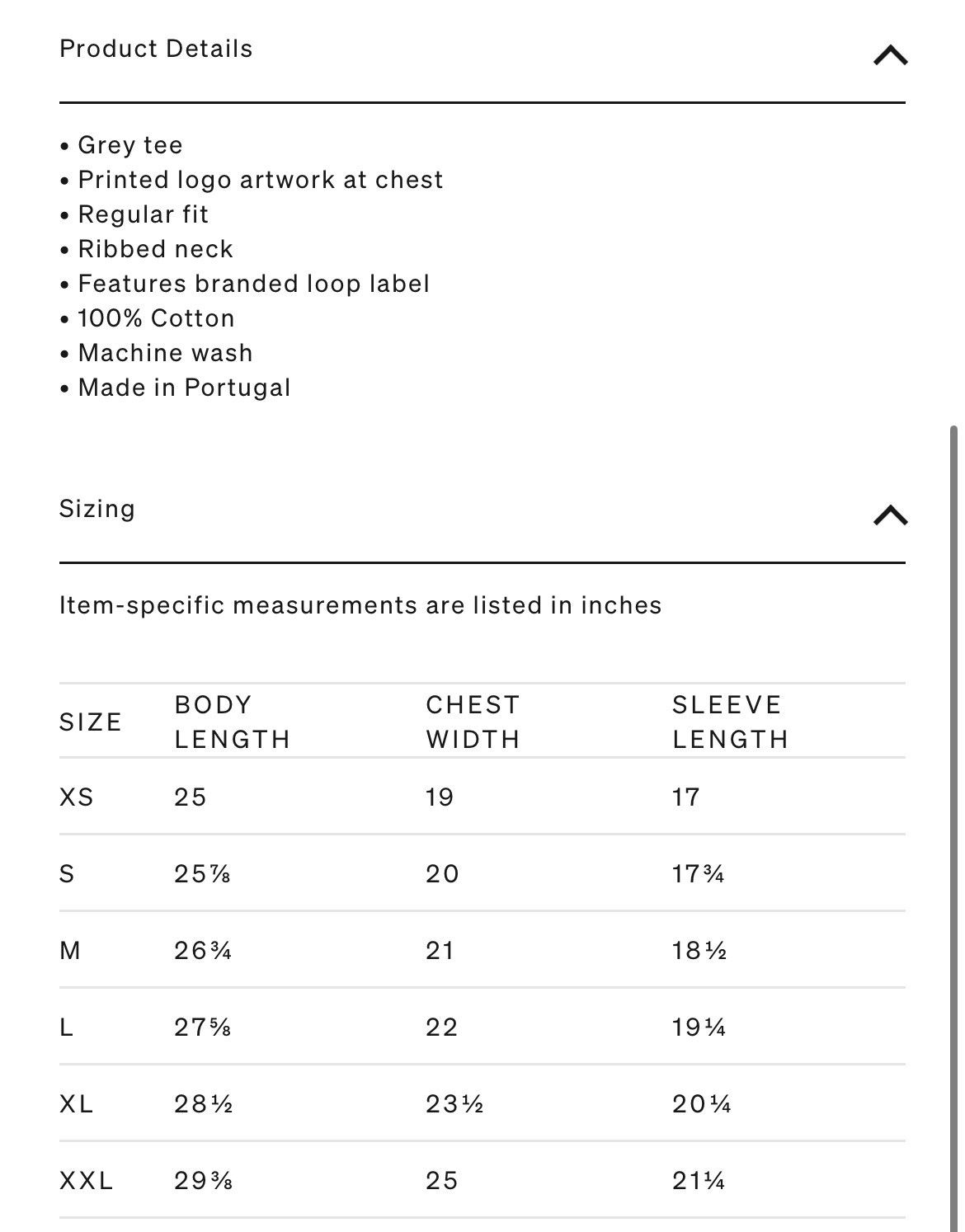Click the Product Details heading
This screenshot has width=965, height=1232.
pyautogui.click(x=156, y=49)
